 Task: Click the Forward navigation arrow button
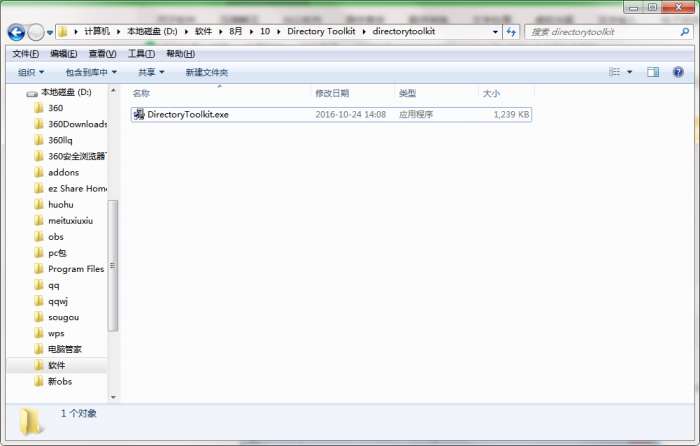(x=36, y=32)
